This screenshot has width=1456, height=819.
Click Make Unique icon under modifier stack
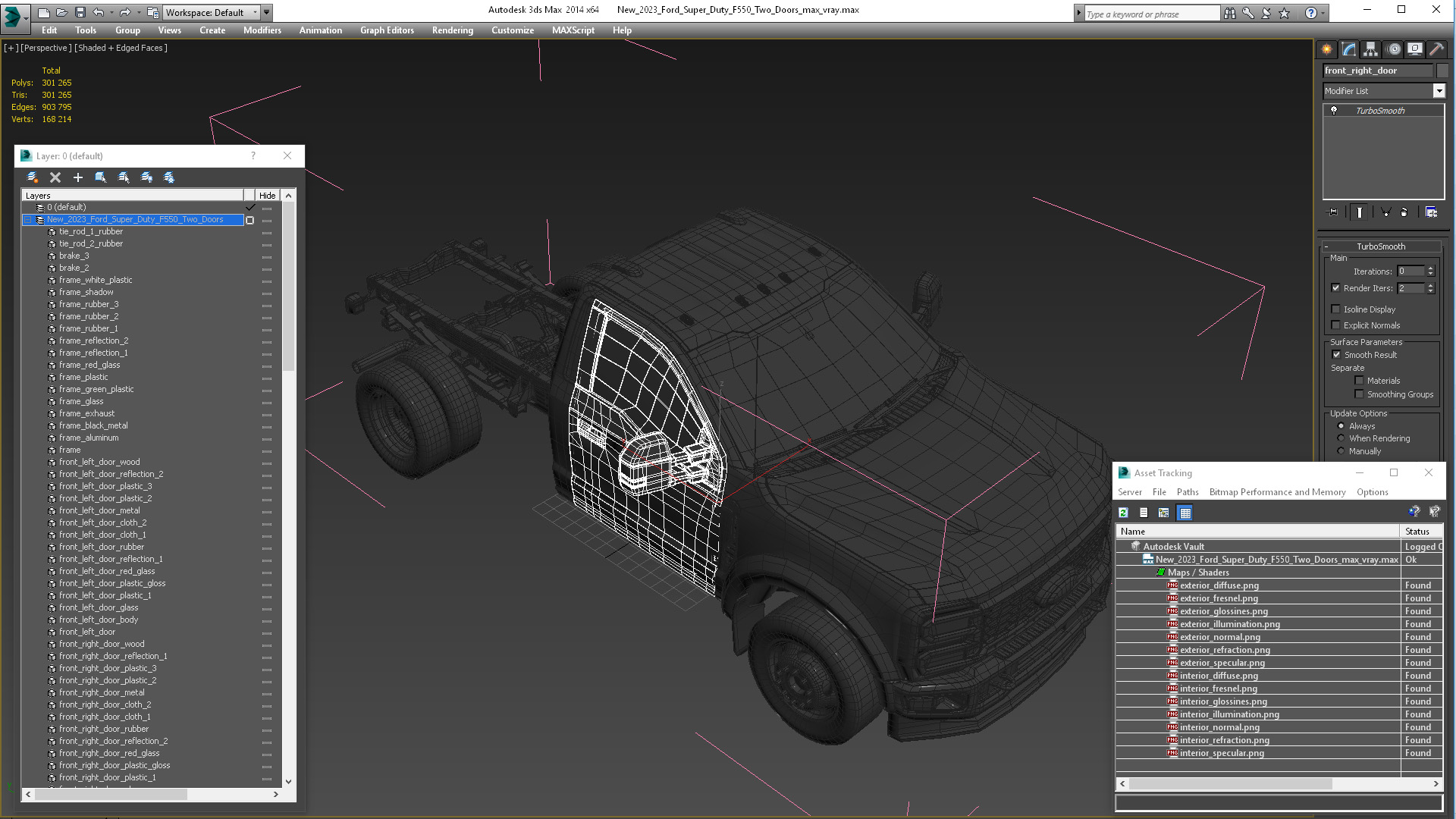1385,212
